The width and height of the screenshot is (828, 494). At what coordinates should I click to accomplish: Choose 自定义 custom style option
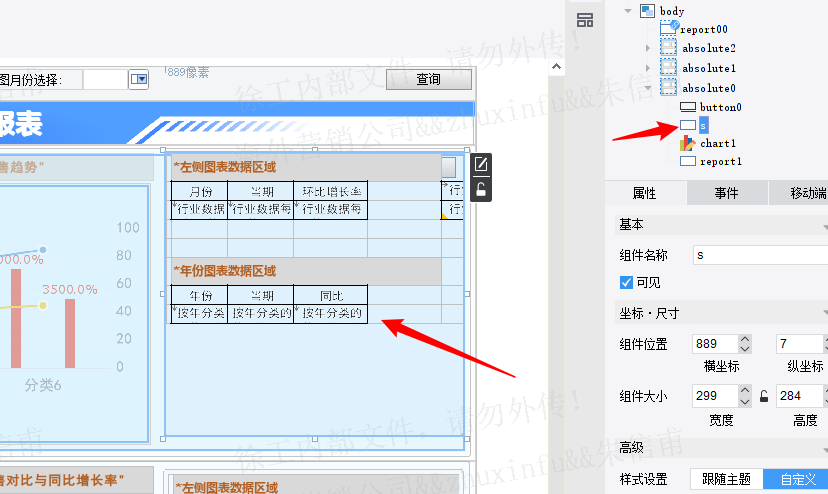[x=798, y=479]
